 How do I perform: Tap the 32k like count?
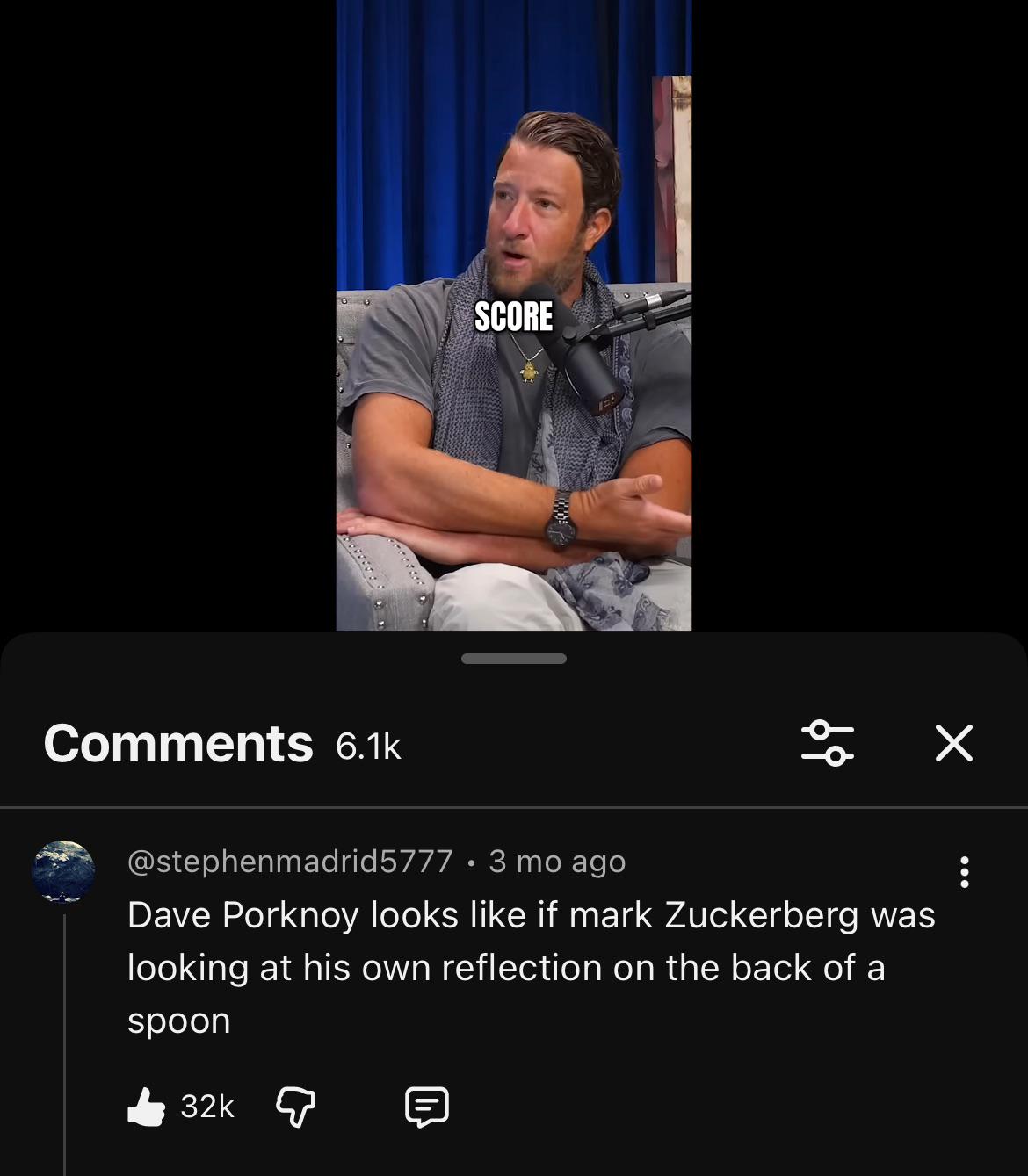(x=207, y=1107)
